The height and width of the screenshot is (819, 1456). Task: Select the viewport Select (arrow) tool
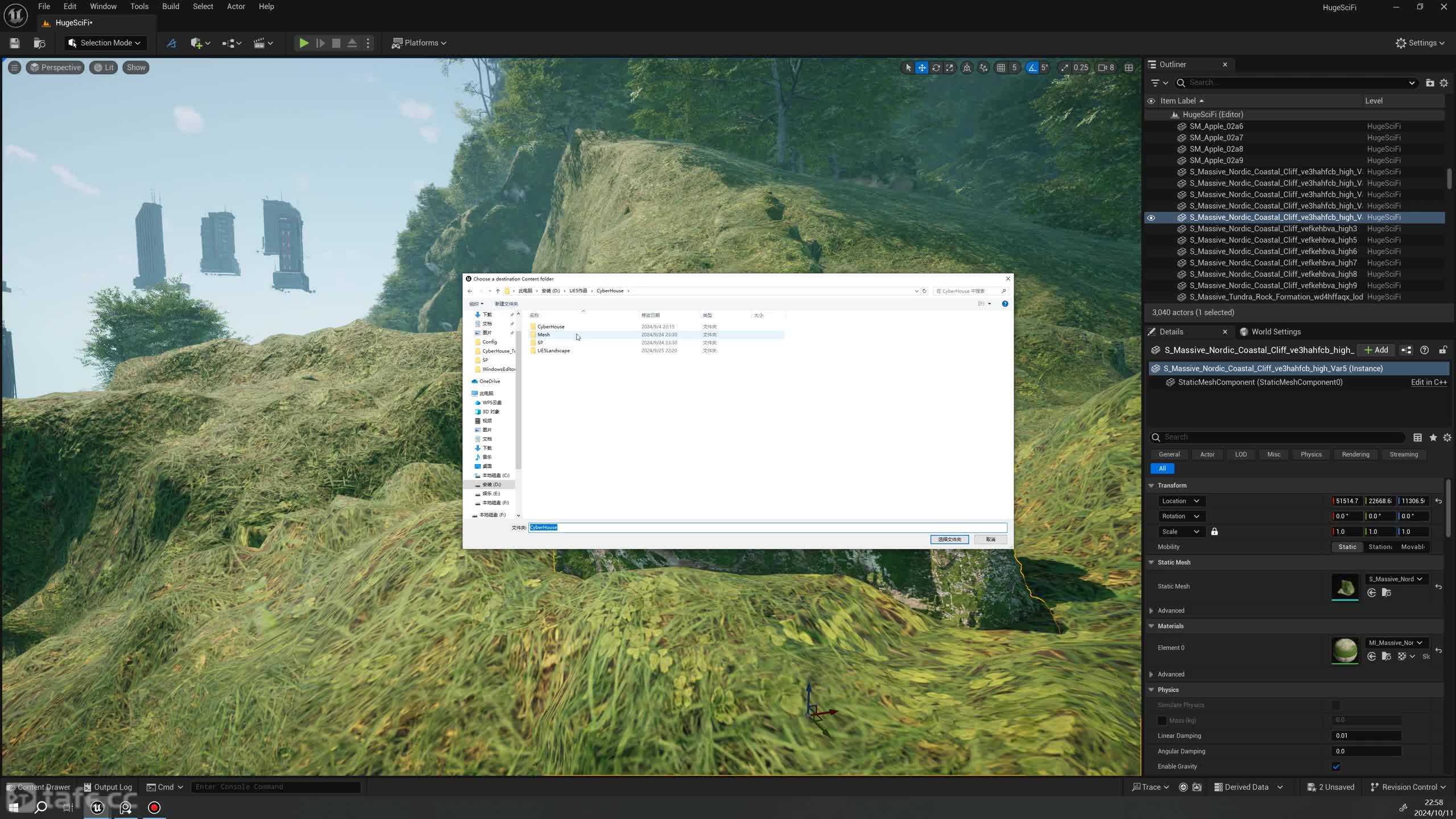[908, 68]
